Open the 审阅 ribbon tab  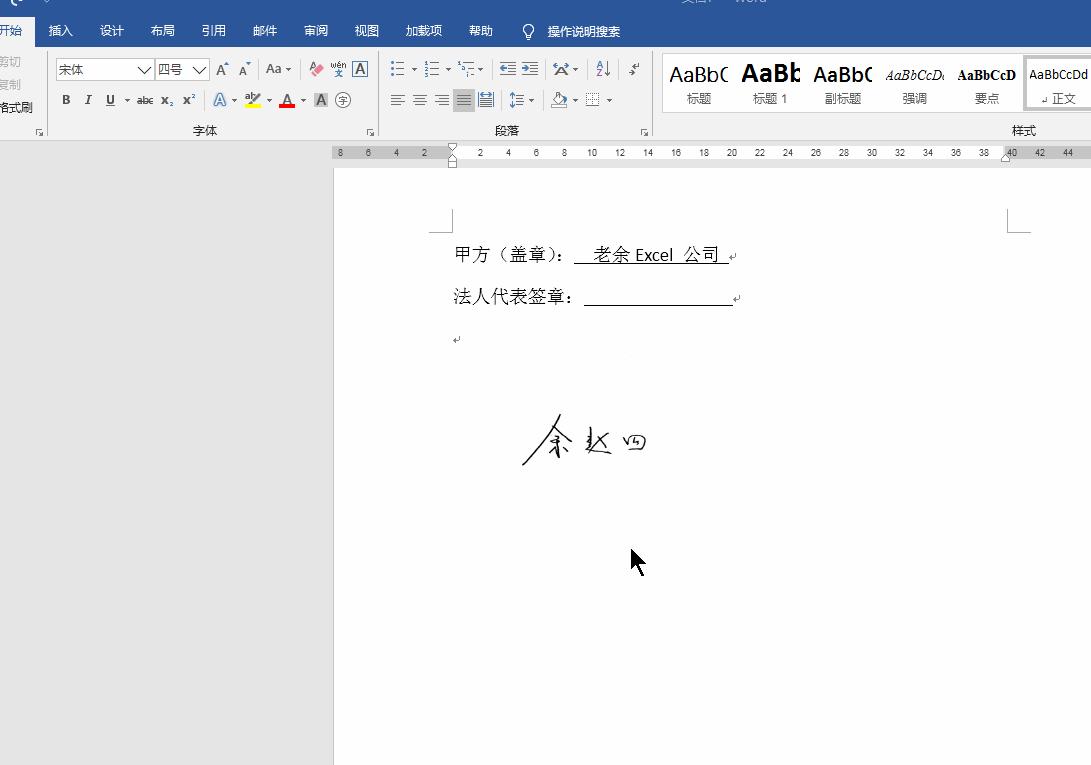click(x=315, y=30)
